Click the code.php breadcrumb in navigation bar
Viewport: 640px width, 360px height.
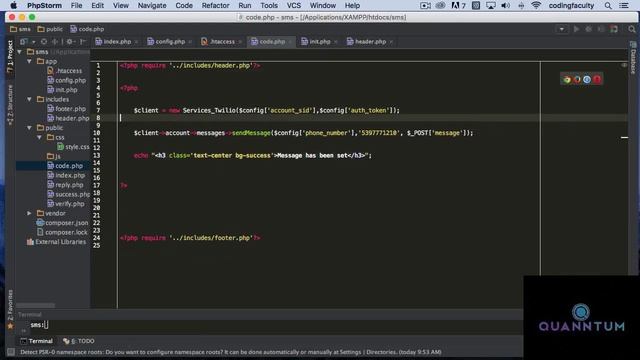point(87,29)
